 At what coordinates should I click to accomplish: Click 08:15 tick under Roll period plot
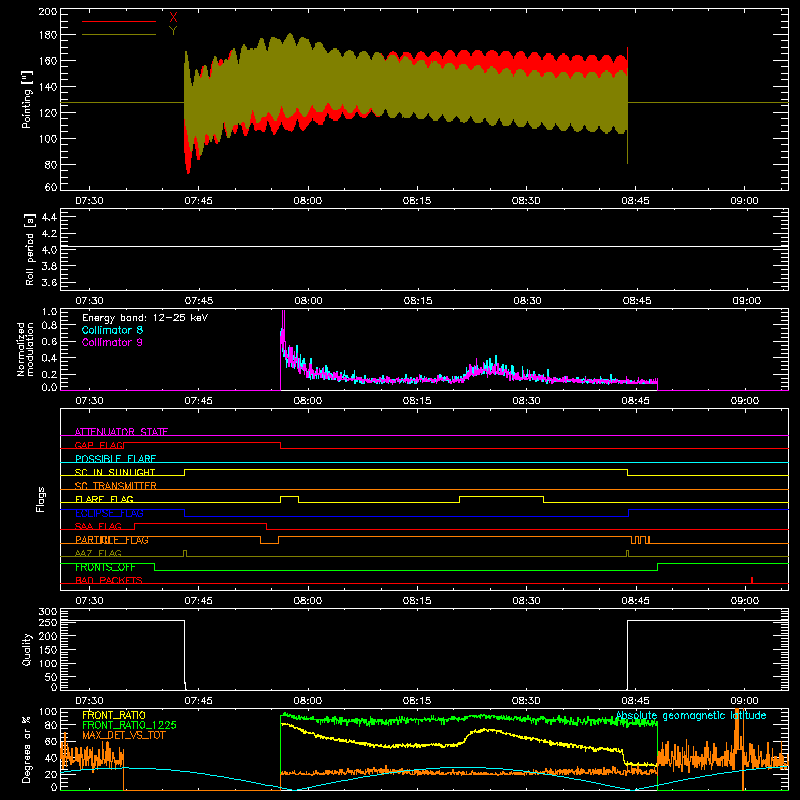(418, 301)
